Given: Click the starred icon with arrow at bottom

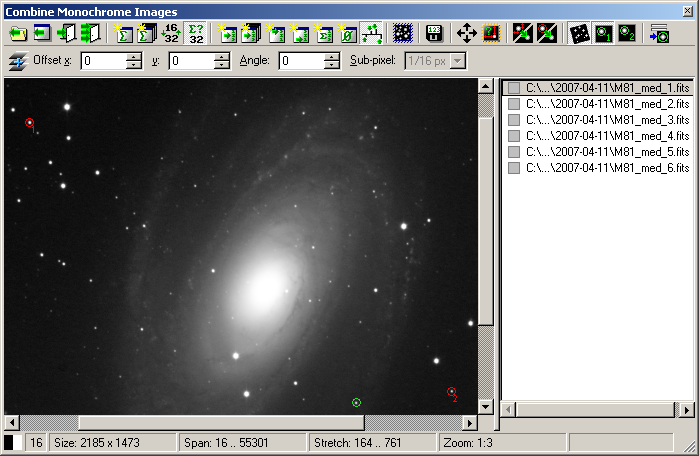Looking at the screenshot, I should [300, 33].
